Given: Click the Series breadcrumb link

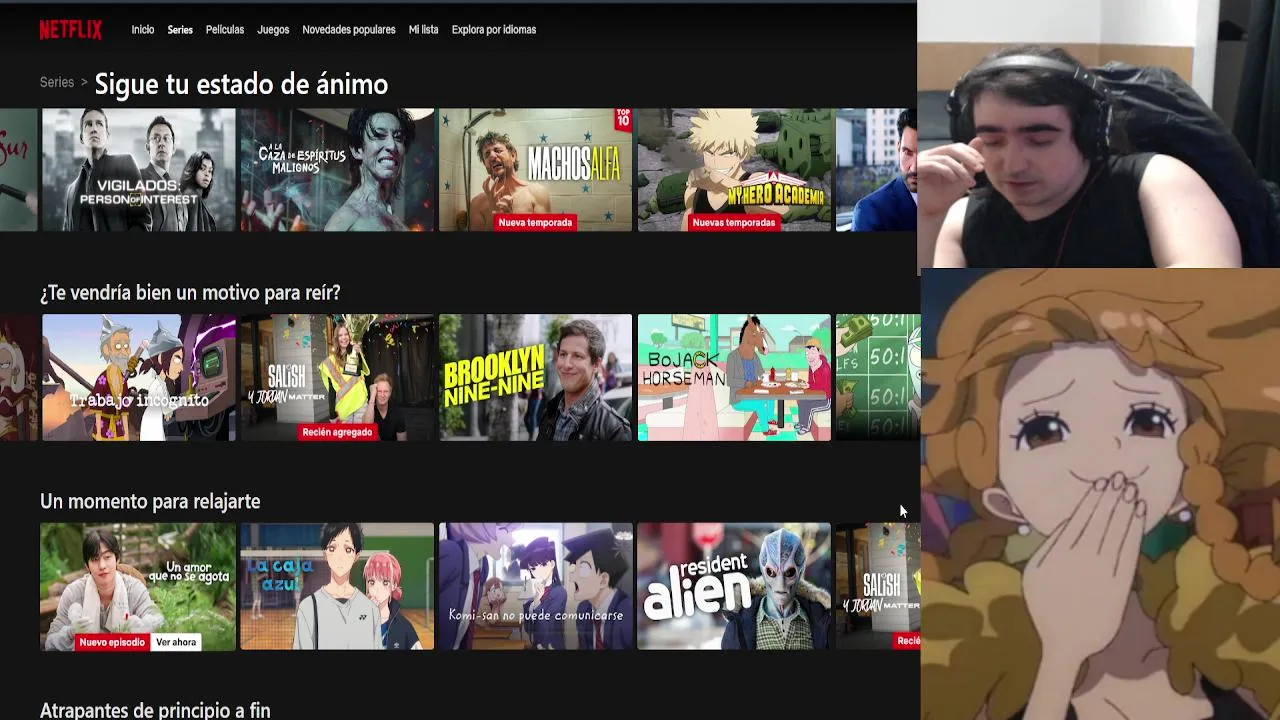Looking at the screenshot, I should click(57, 82).
